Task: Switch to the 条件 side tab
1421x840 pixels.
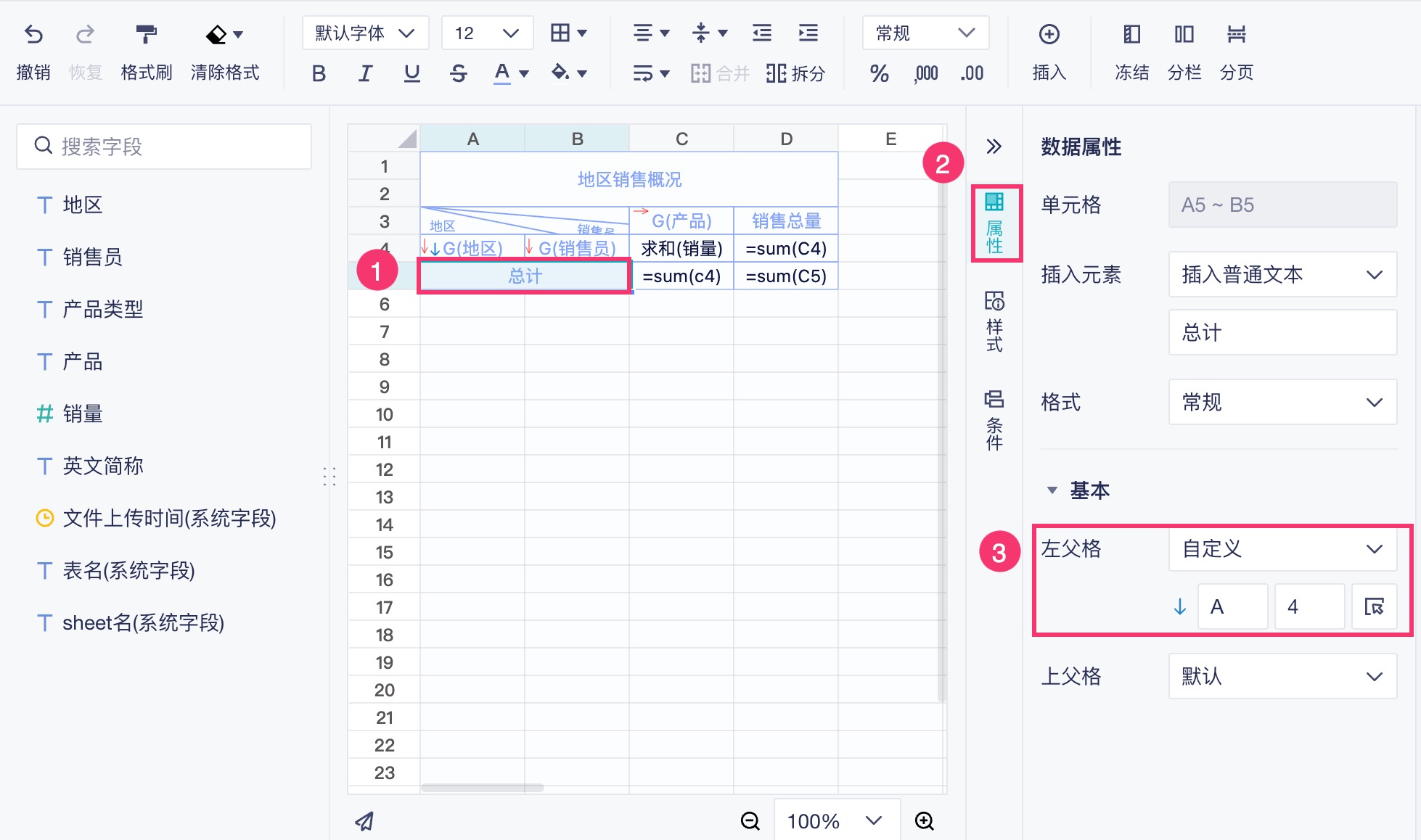Action: (994, 420)
